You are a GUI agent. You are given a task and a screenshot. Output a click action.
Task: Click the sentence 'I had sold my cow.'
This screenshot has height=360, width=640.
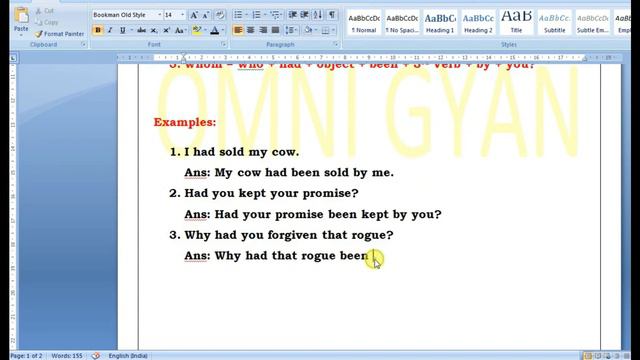[241, 152]
